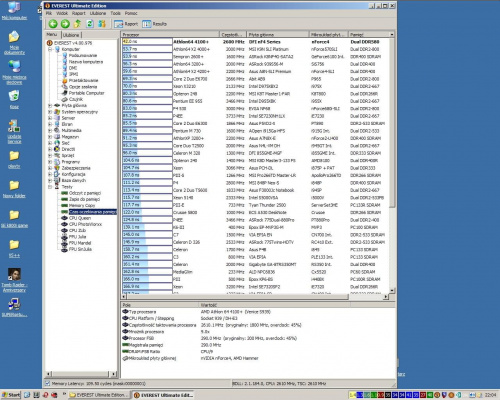
Task: Open the Start menu
Action: tap(11, 395)
